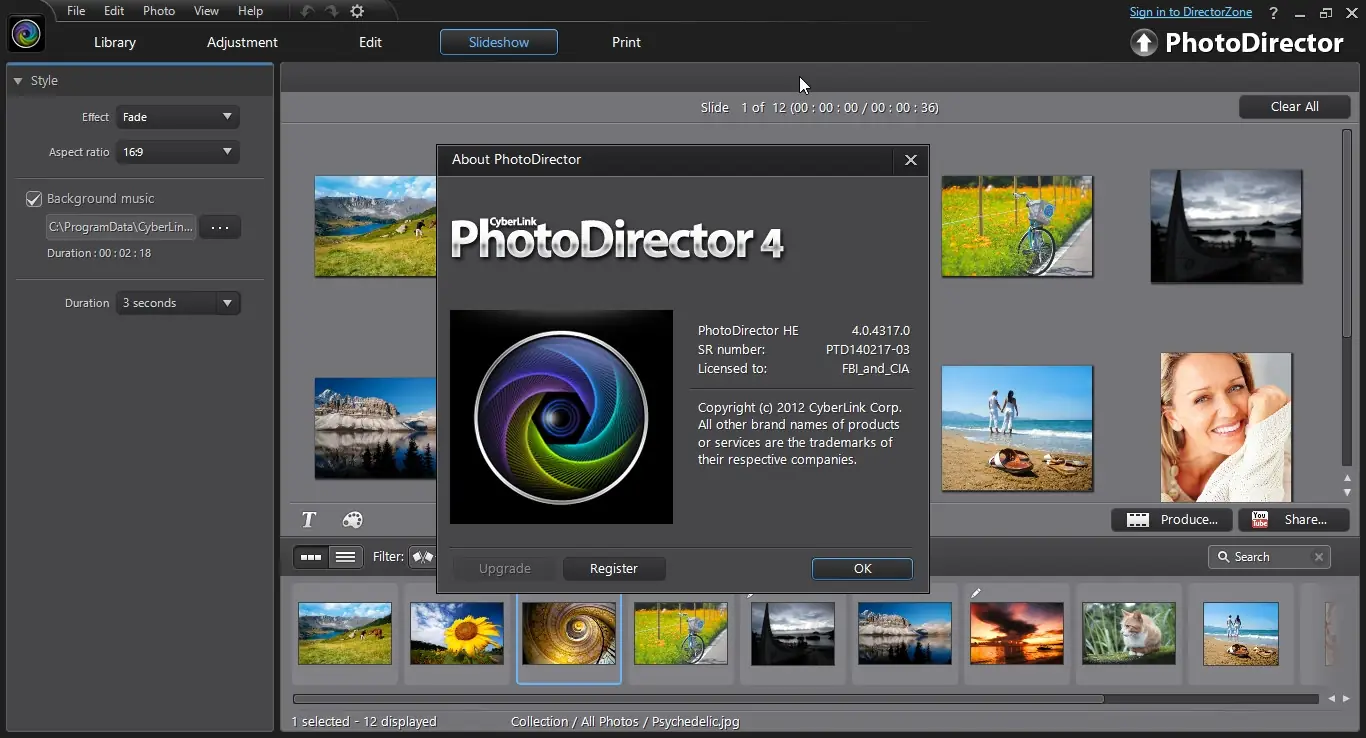The width and height of the screenshot is (1366, 738).
Task: Click the text tool T icon
Action: tap(309, 520)
